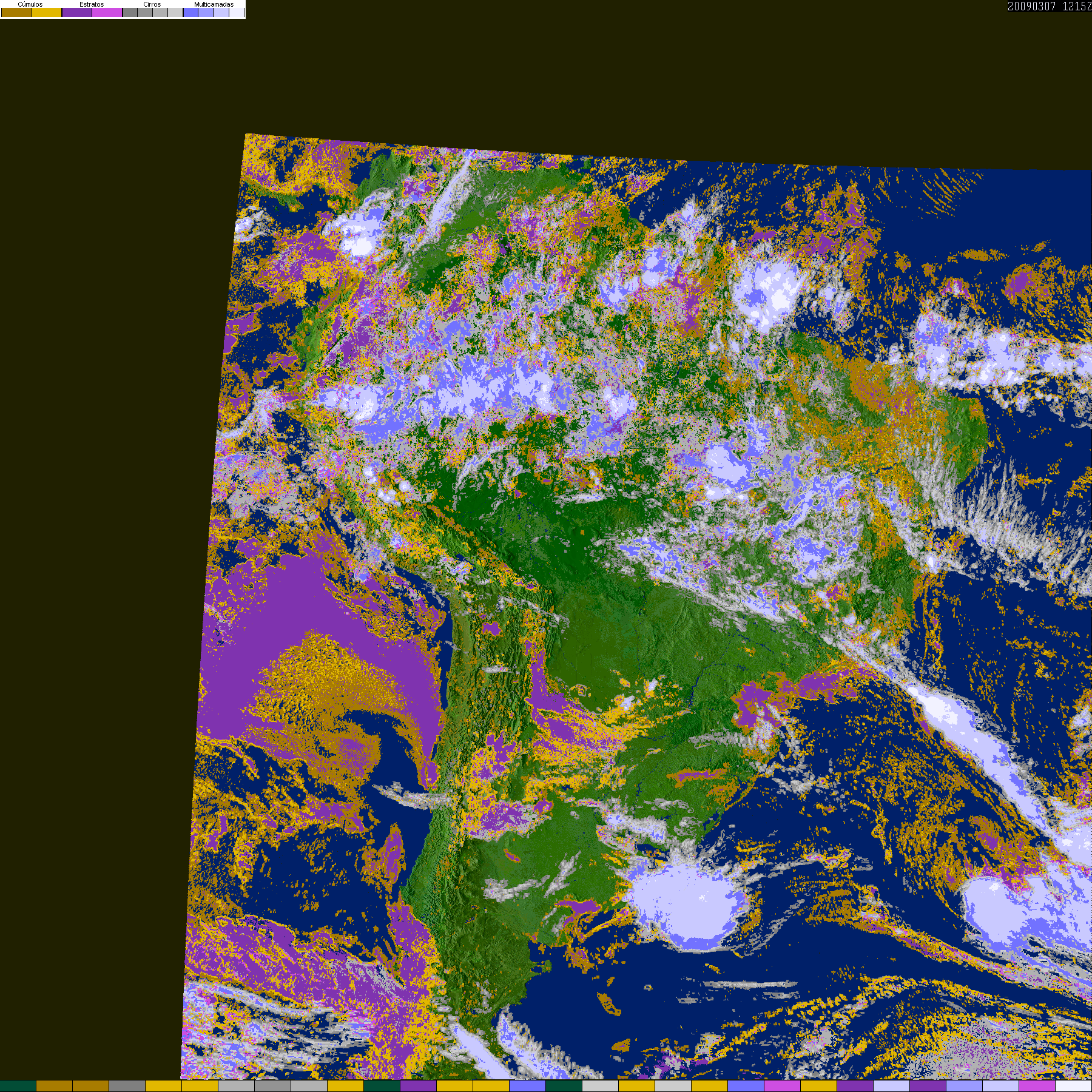Click the Estratos legend label

tap(92, 4)
